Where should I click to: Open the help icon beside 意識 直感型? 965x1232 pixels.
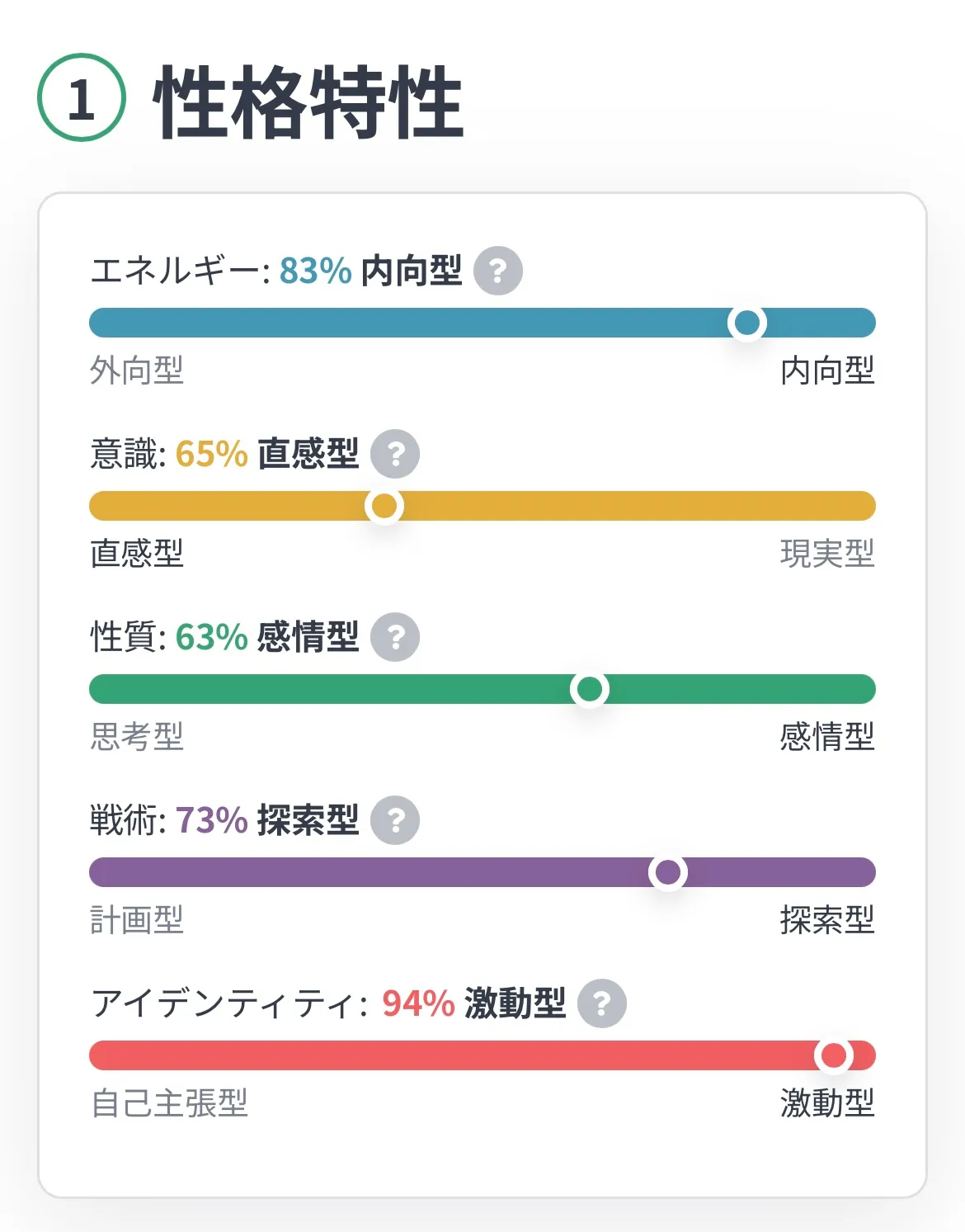coord(395,454)
